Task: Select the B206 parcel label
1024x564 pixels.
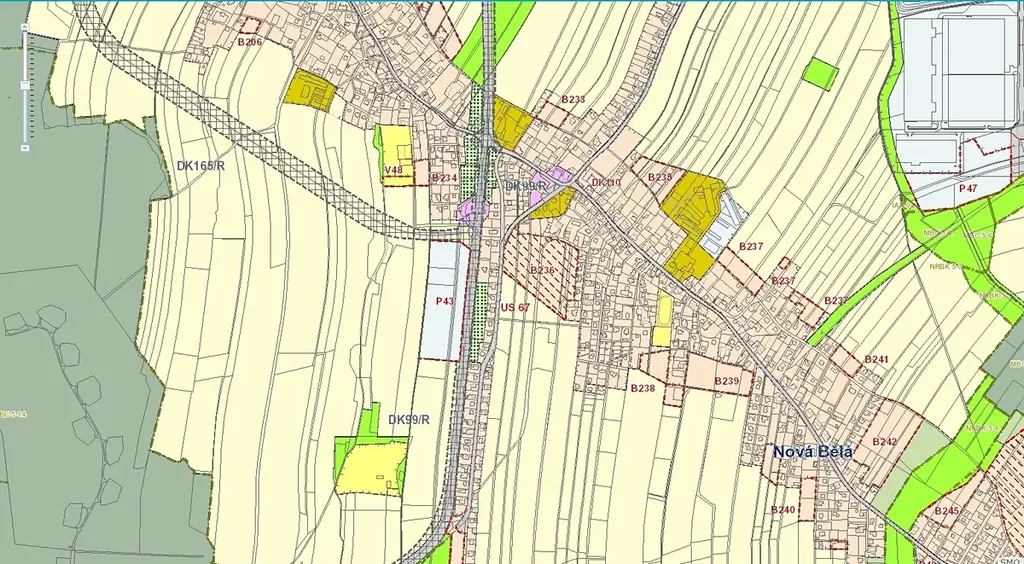Action: [250, 42]
